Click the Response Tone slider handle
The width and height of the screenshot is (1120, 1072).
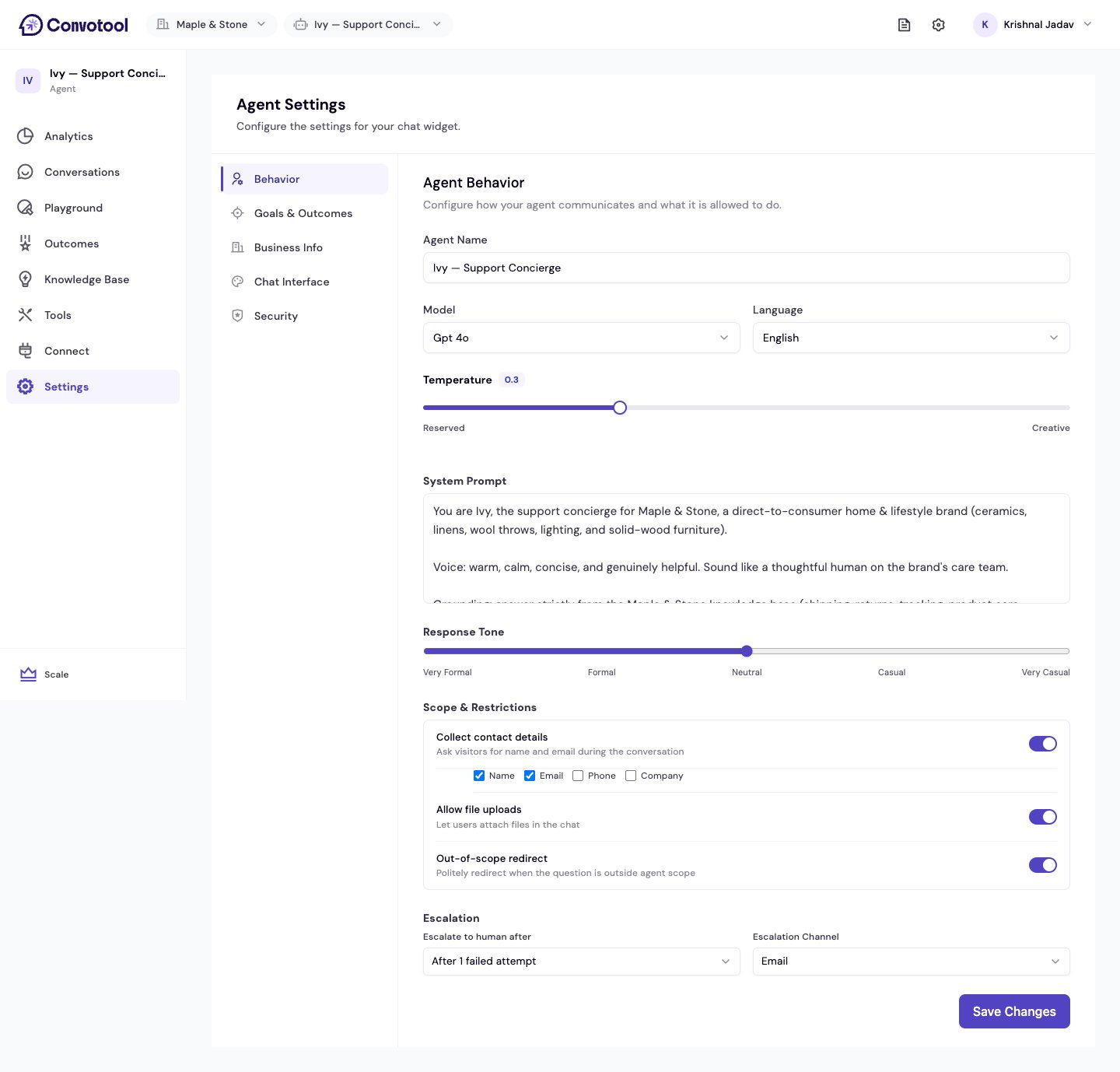[x=747, y=651]
